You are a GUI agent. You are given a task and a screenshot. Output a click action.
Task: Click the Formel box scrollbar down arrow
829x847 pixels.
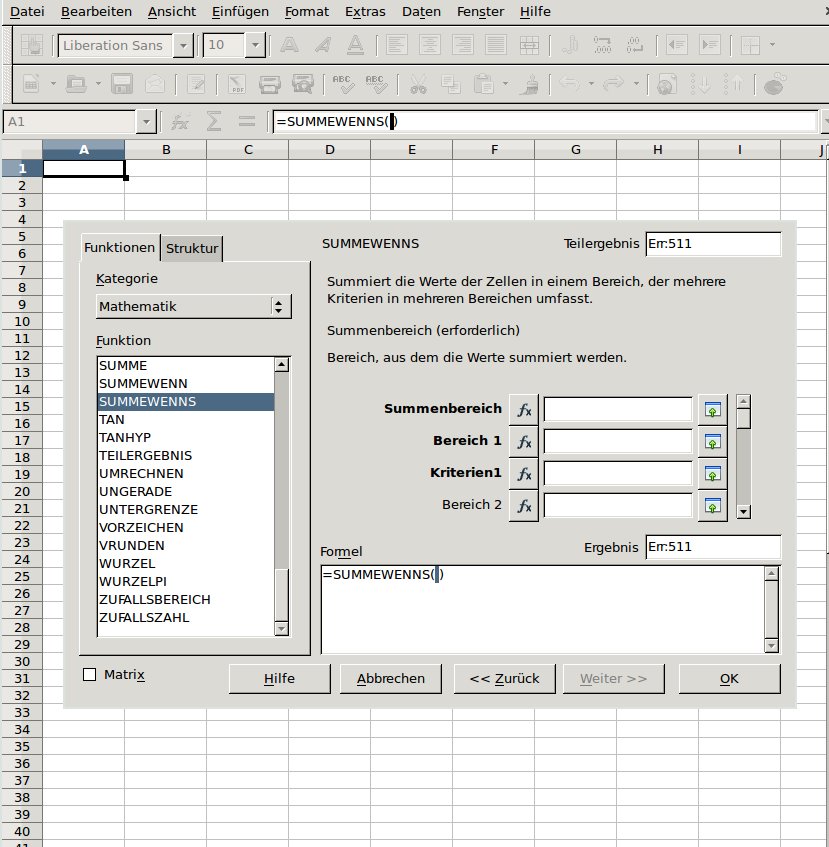point(771,646)
